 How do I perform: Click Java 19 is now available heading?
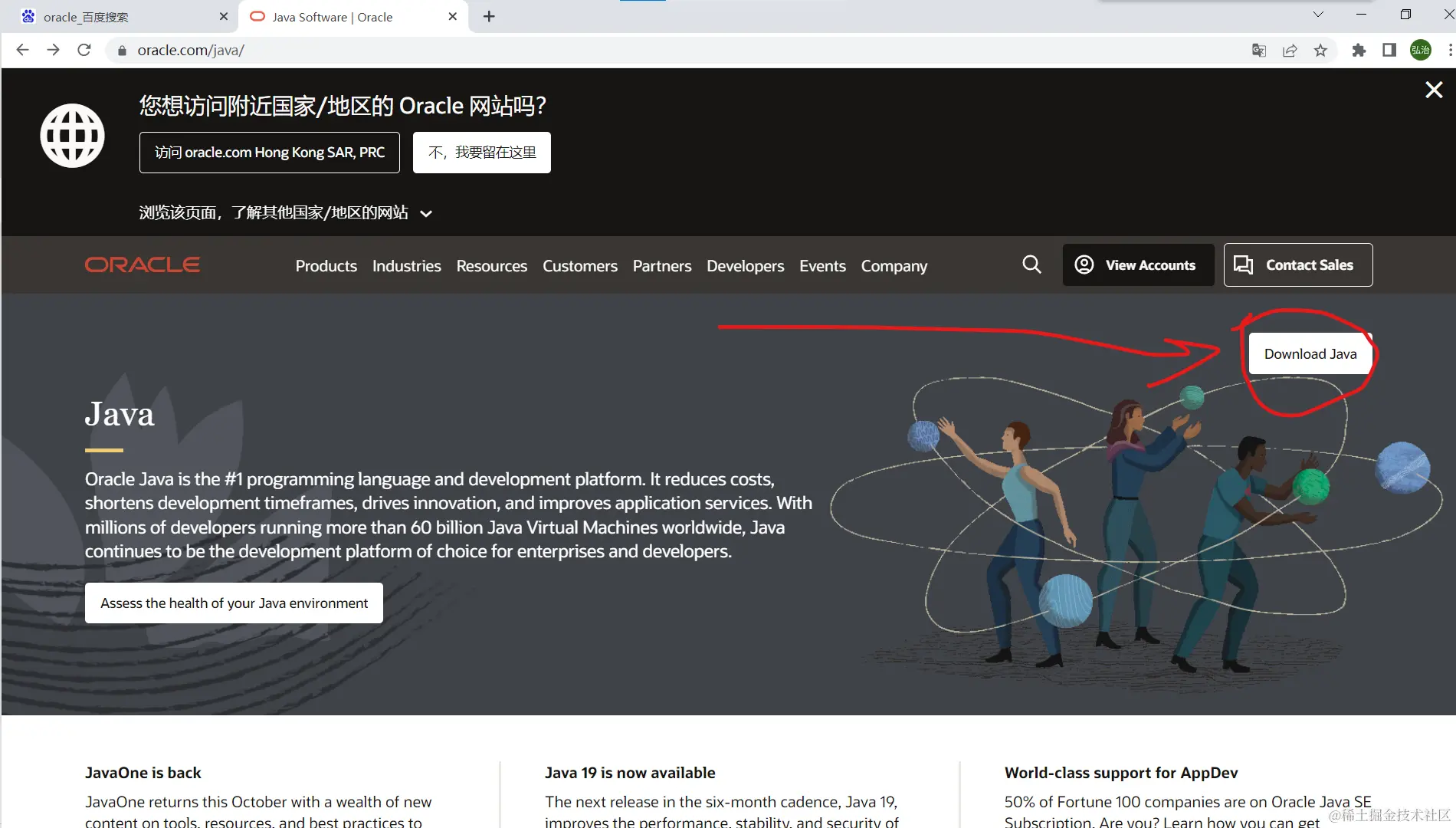coord(630,773)
